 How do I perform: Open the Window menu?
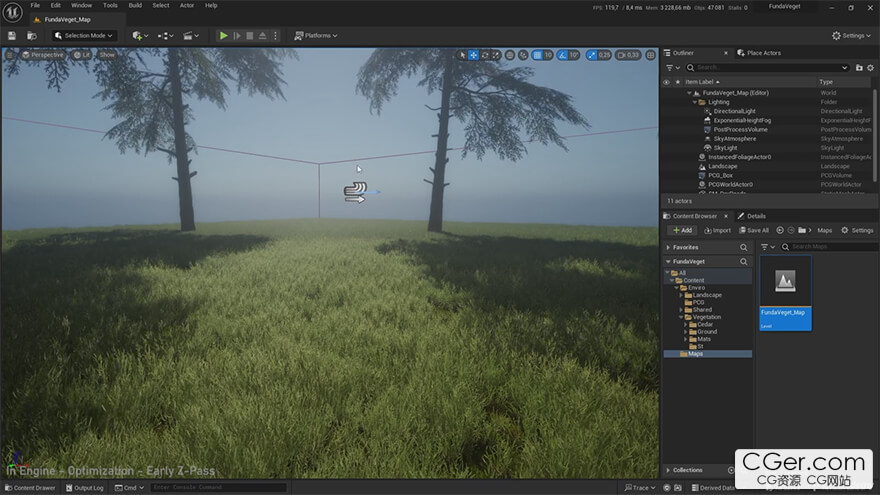pyautogui.click(x=81, y=5)
